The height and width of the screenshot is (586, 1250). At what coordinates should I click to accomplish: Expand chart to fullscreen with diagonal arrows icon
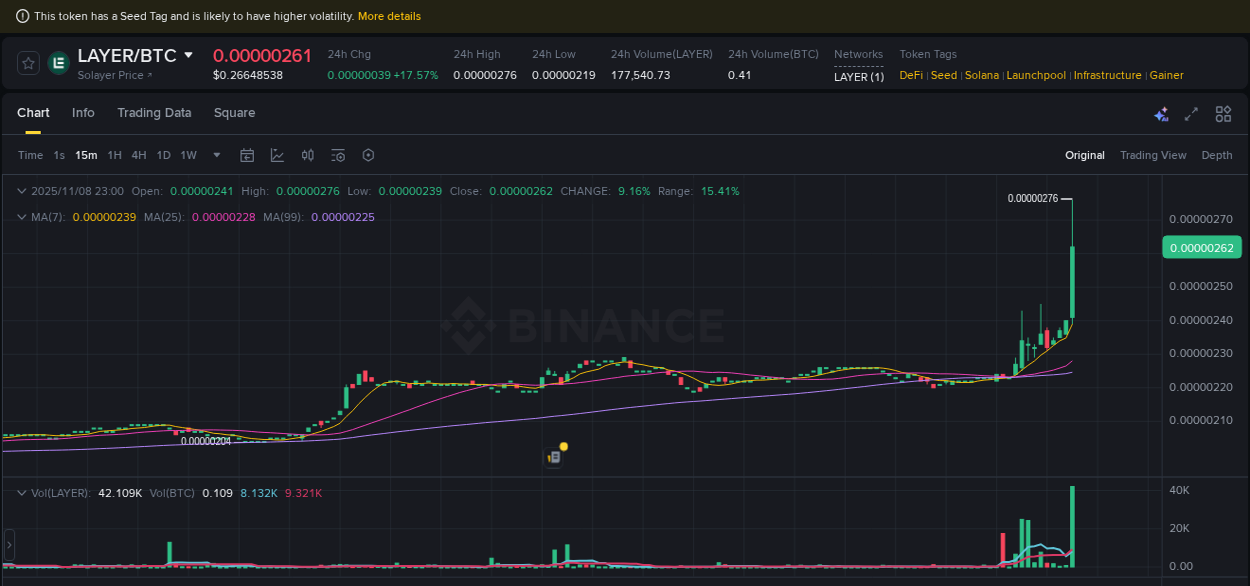pyautogui.click(x=1190, y=114)
